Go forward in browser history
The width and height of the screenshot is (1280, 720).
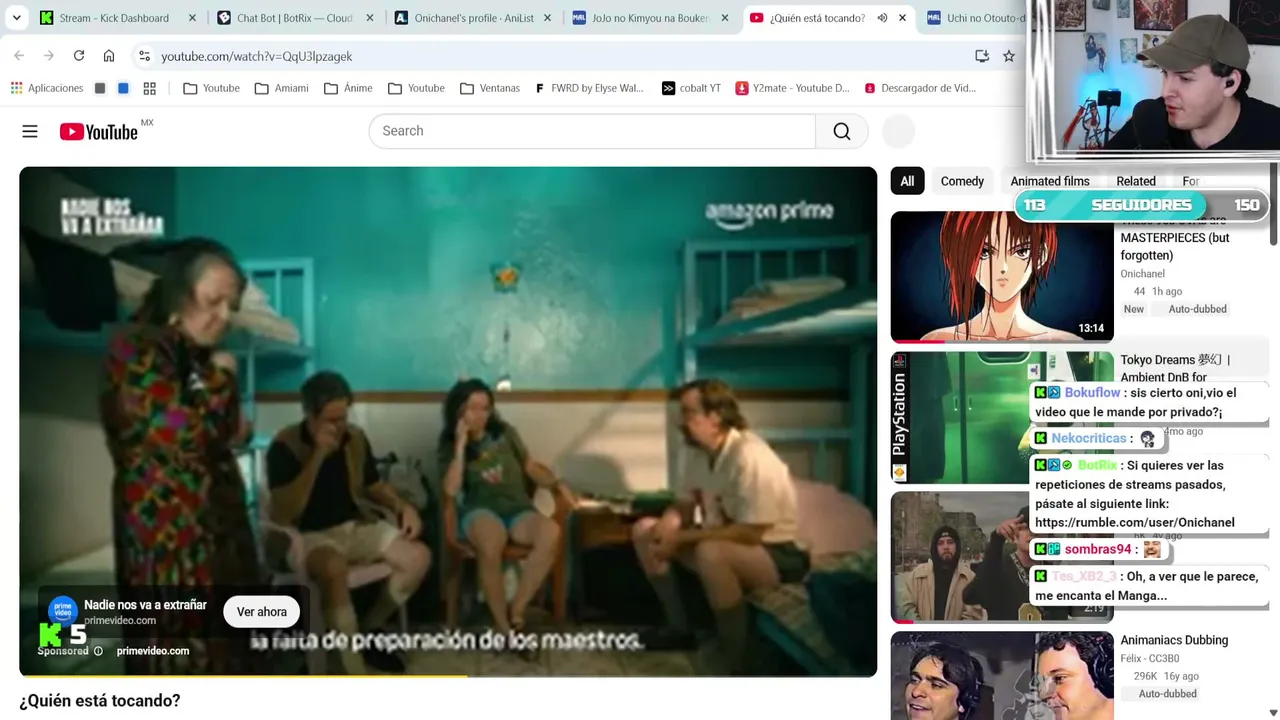tap(49, 56)
